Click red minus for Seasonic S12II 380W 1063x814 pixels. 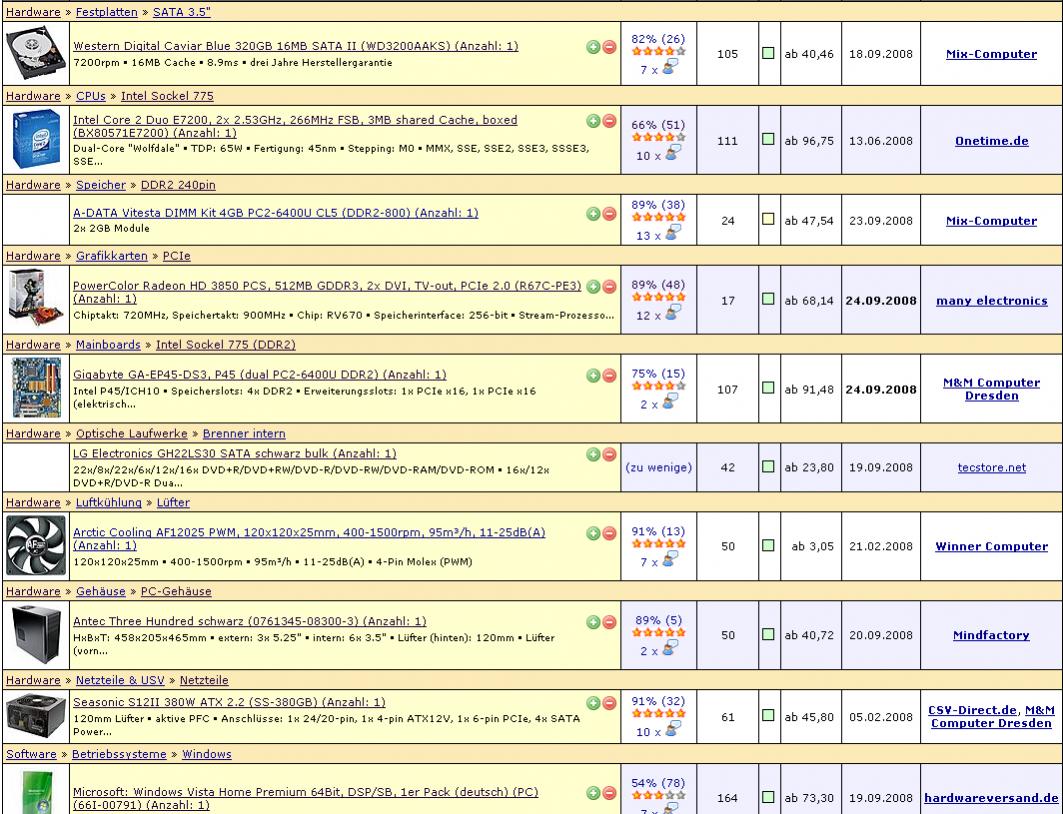609,703
